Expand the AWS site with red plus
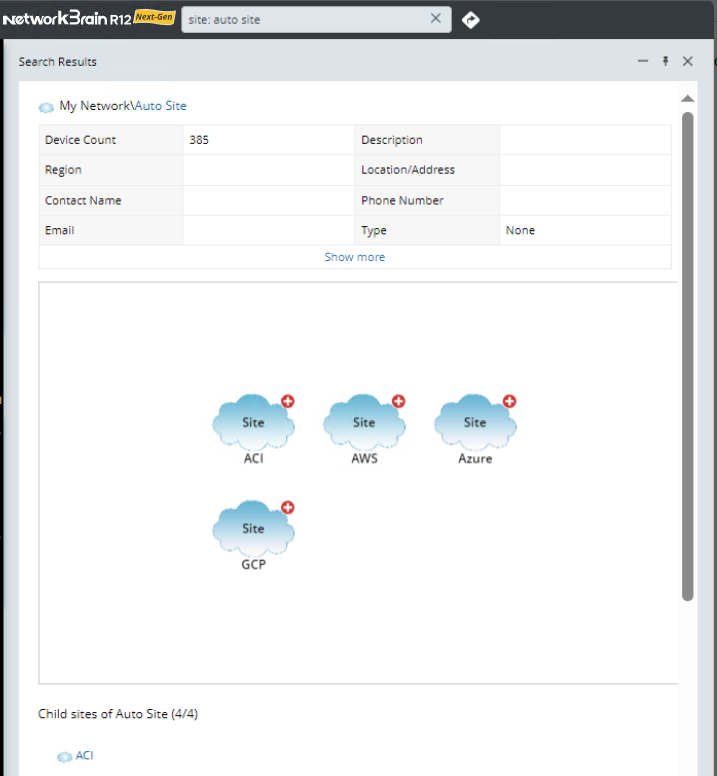 pyautogui.click(x=399, y=401)
